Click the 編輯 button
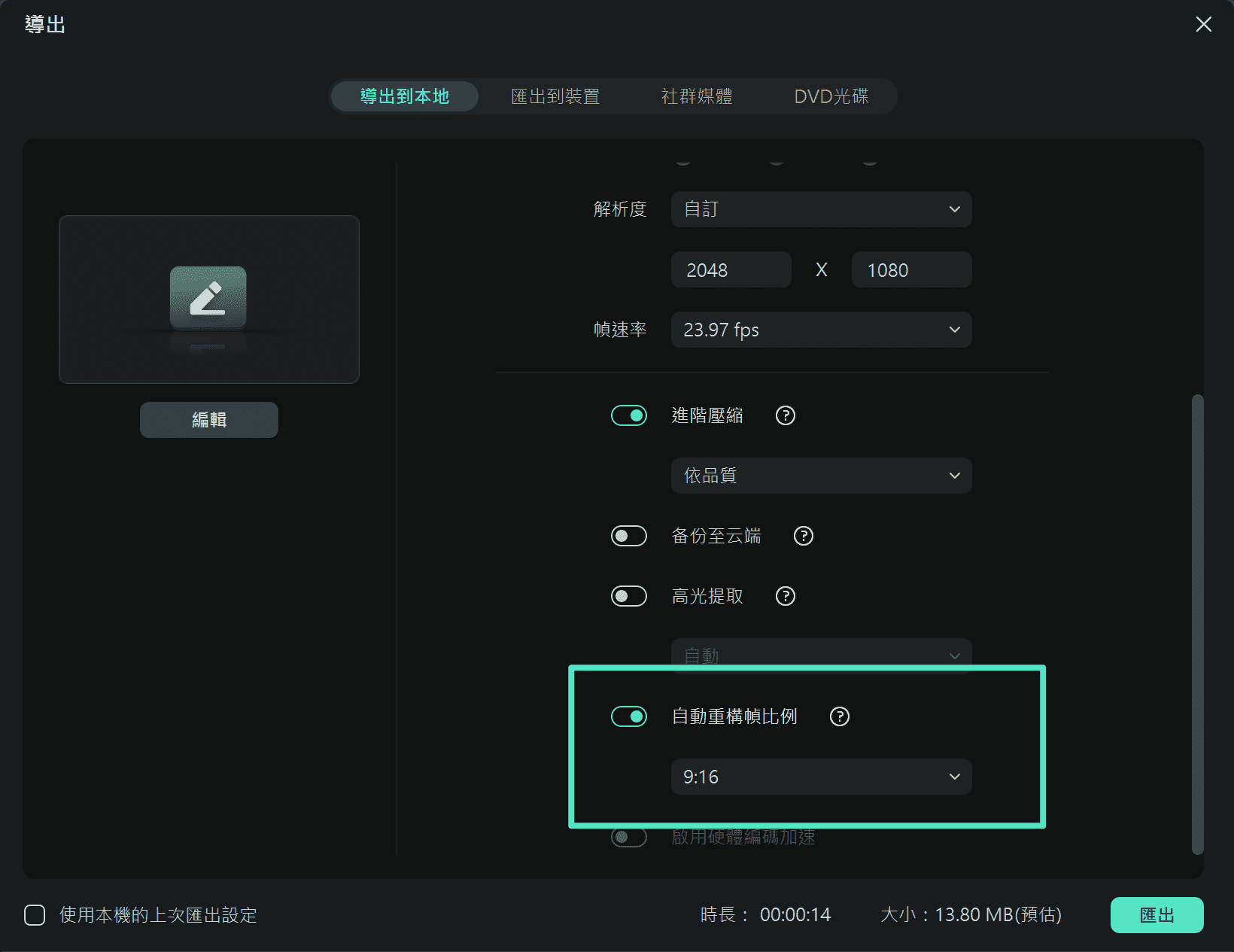This screenshot has width=1234, height=952. (x=209, y=420)
